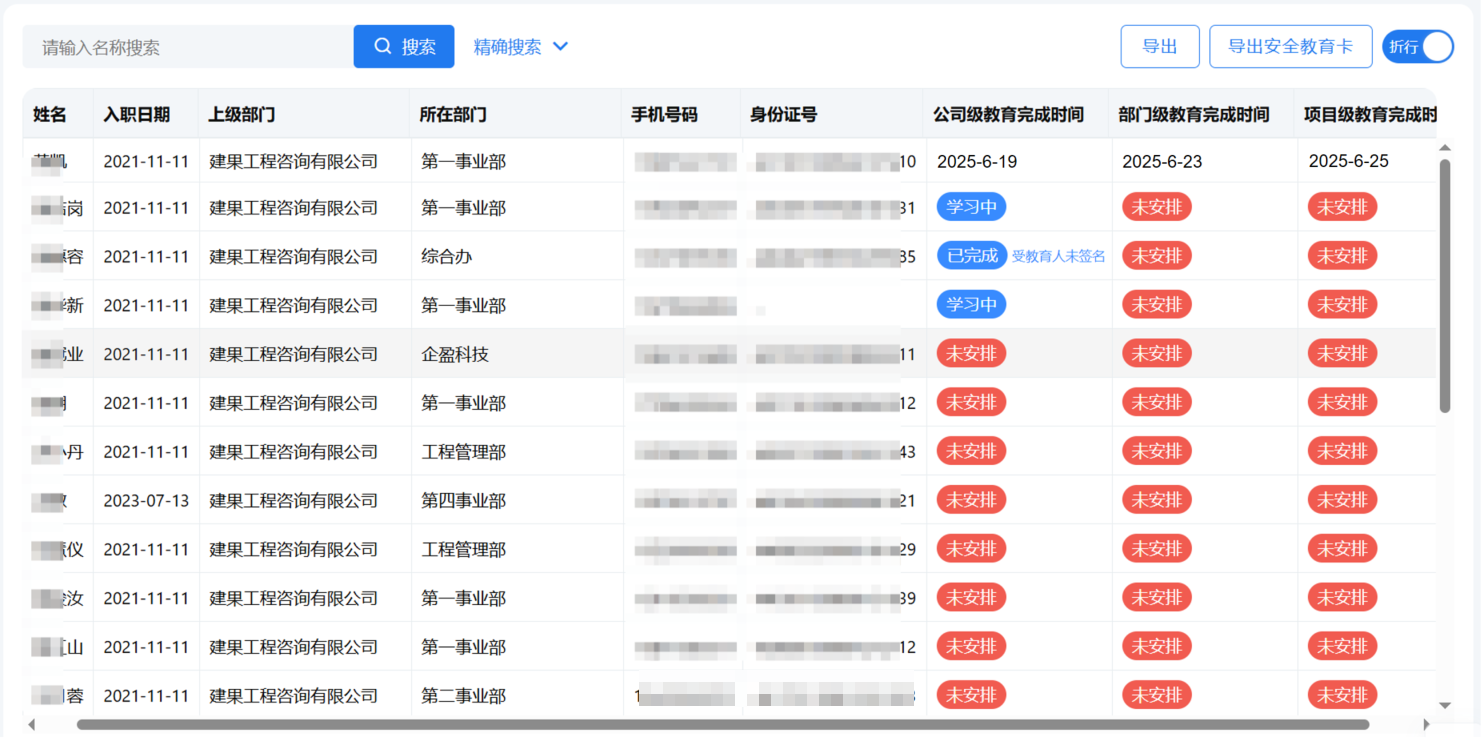Viewport: 1484px width, 745px height.
Task: Toggle the 折行 switch off
Action: tap(1417, 47)
